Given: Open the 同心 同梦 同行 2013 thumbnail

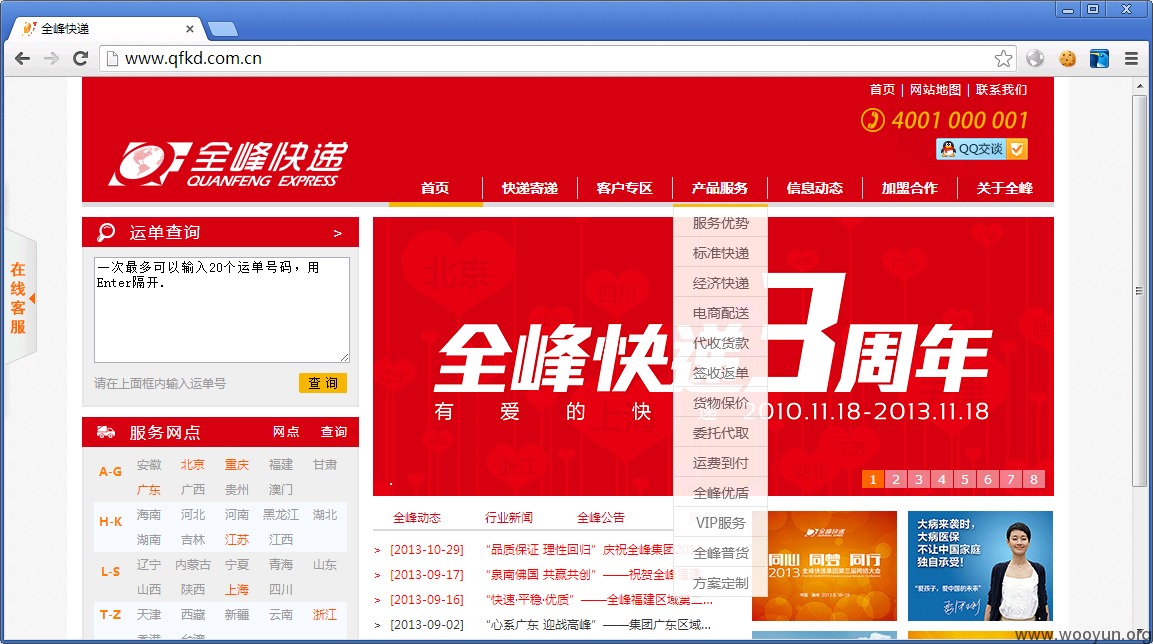Looking at the screenshot, I should [x=824, y=566].
